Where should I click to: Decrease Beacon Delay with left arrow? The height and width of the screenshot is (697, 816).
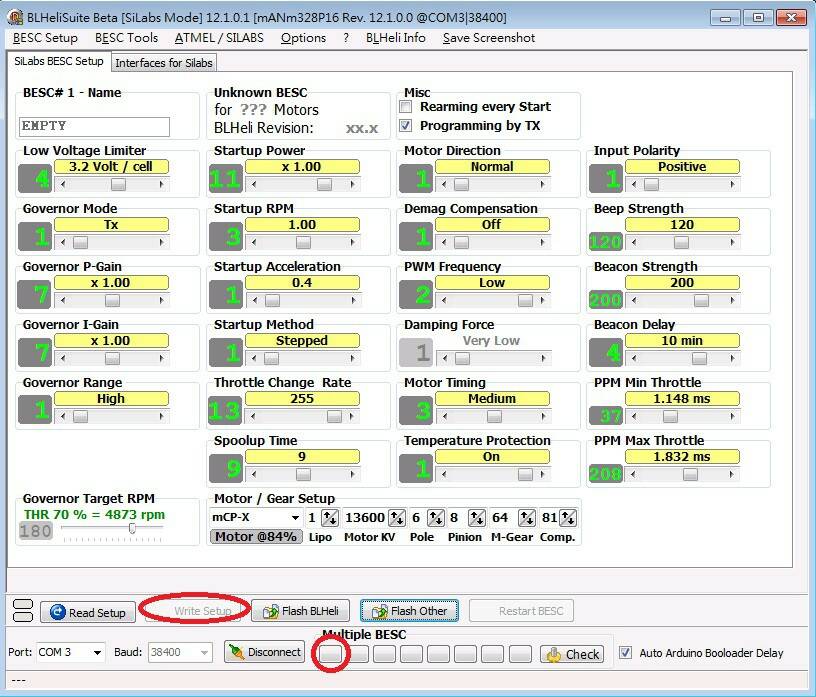tap(634, 359)
